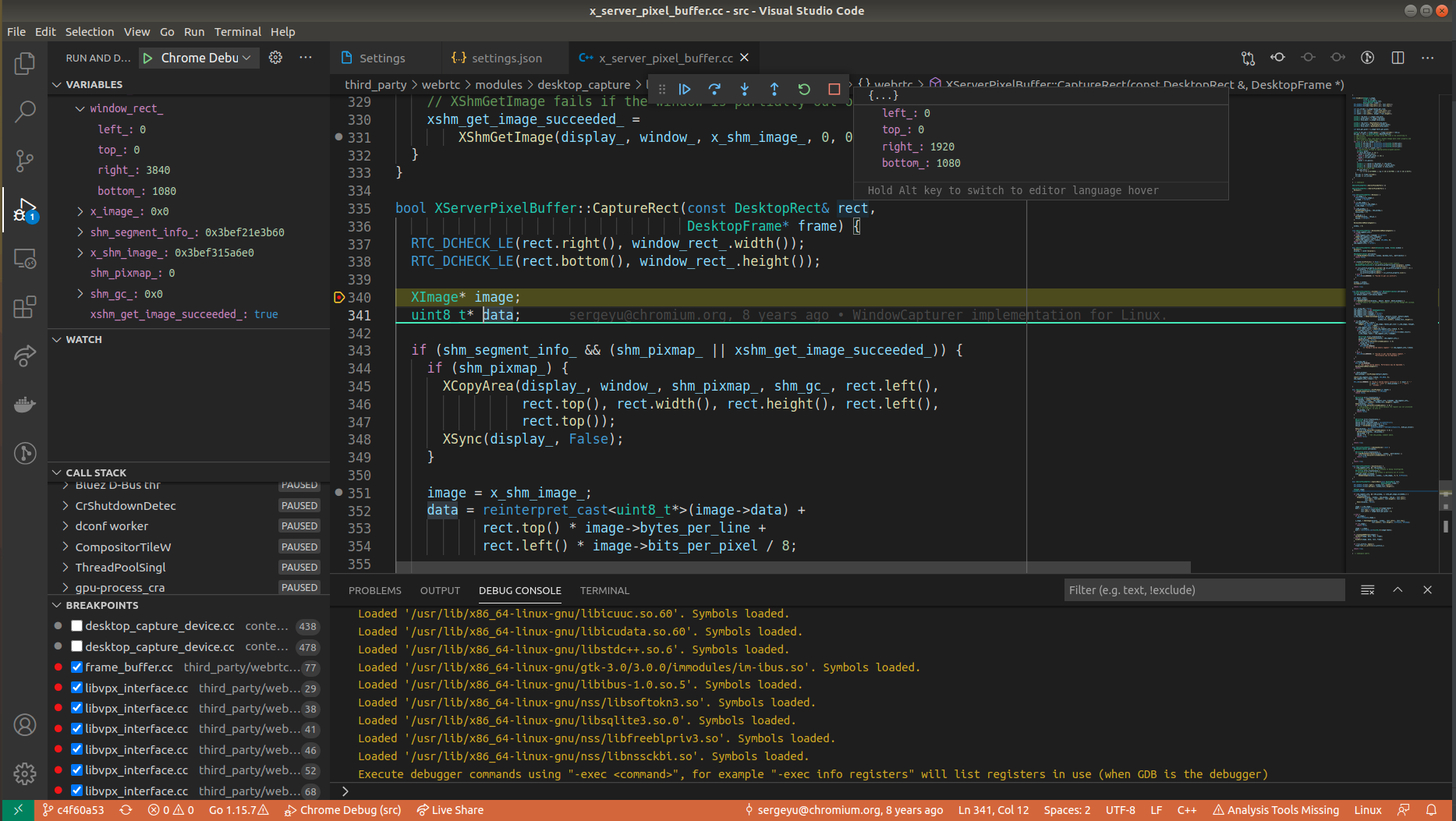
Task: Open the Selection menu
Action: (x=89, y=32)
